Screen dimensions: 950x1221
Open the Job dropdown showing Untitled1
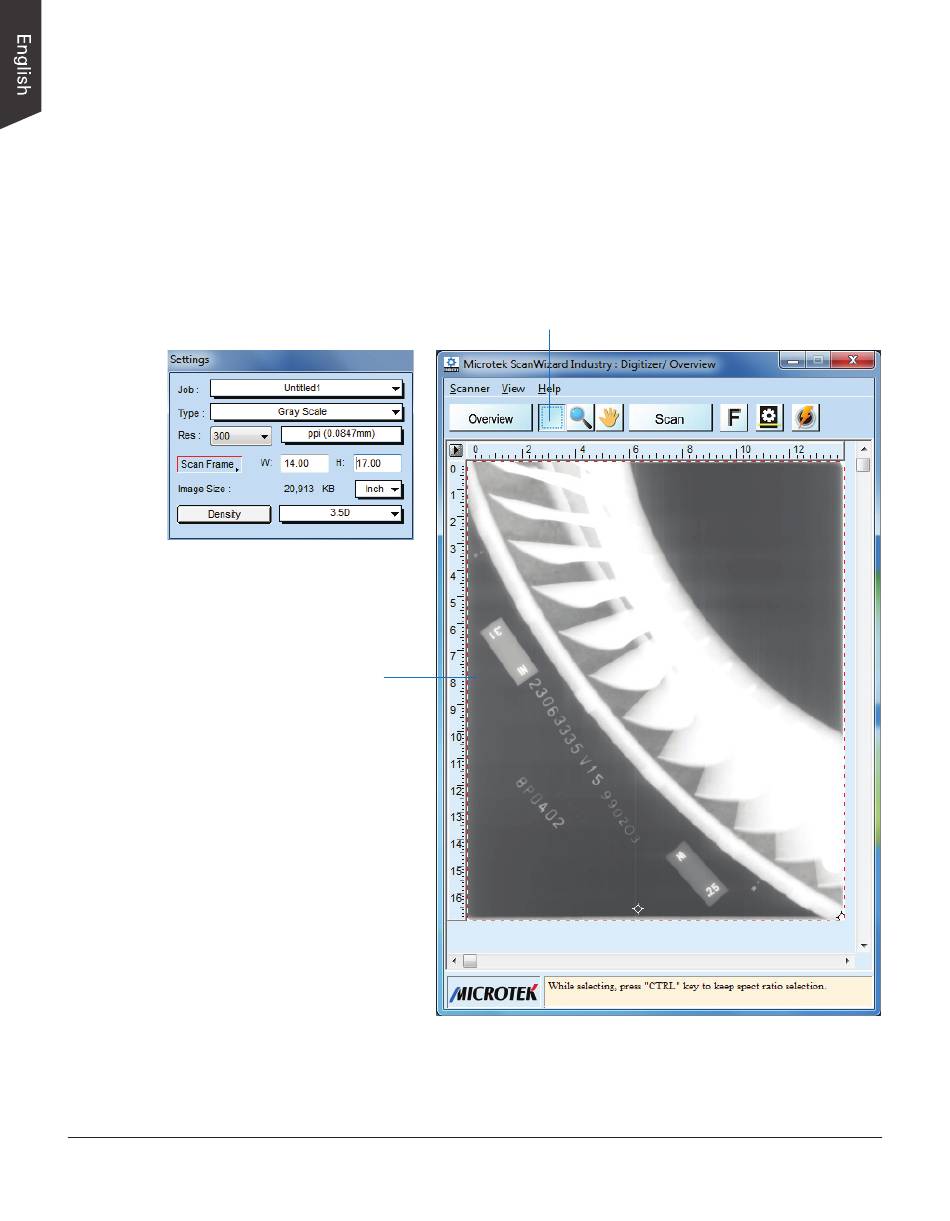pyautogui.click(x=306, y=388)
